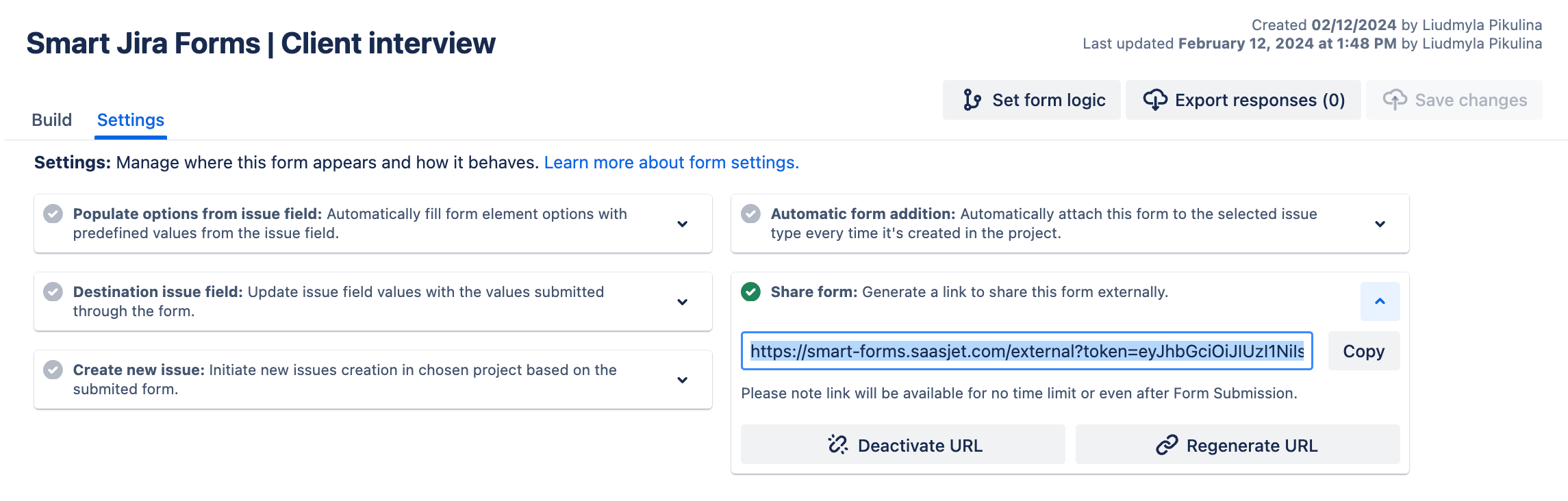Image resolution: width=1568 pixels, height=501 pixels.
Task: Expand the Destination issue field section
Action: pyautogui.click(x=682, y=302)
